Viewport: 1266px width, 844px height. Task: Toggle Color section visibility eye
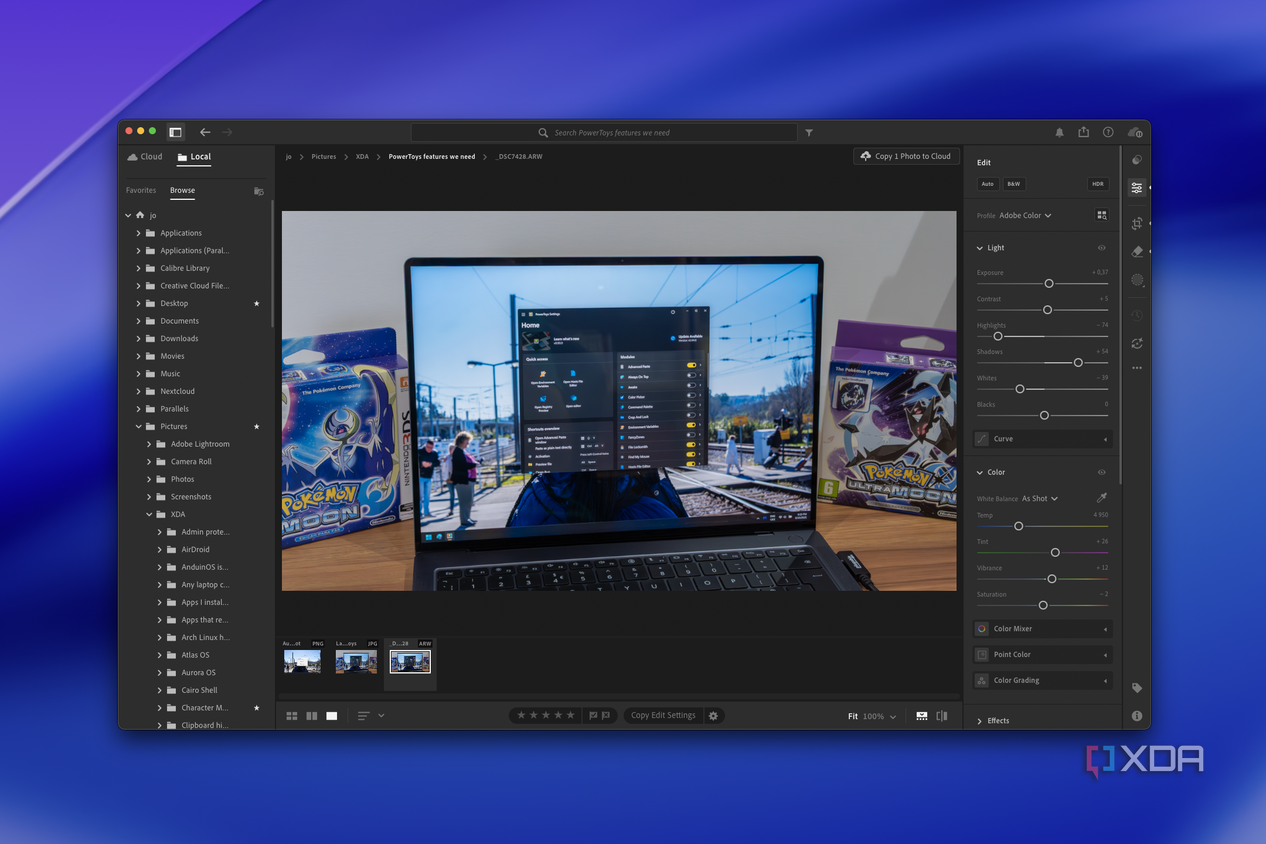pyautogui.click(x=1102, y=472)
